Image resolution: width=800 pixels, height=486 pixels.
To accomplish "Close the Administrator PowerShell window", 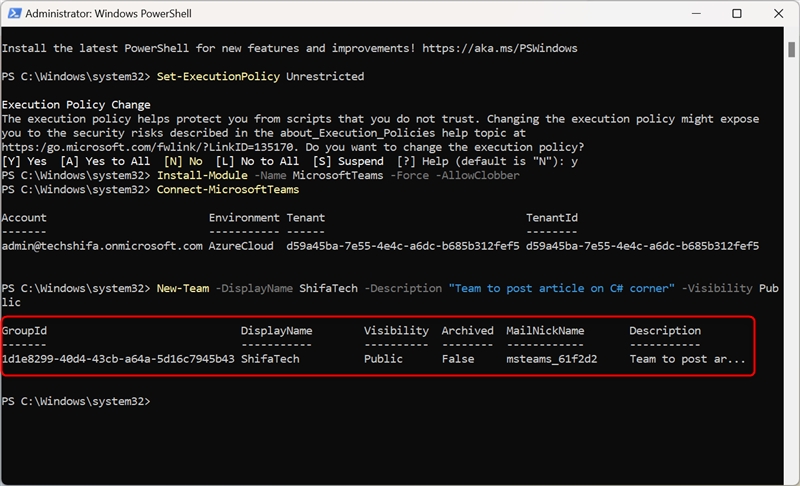I will 778,13.
